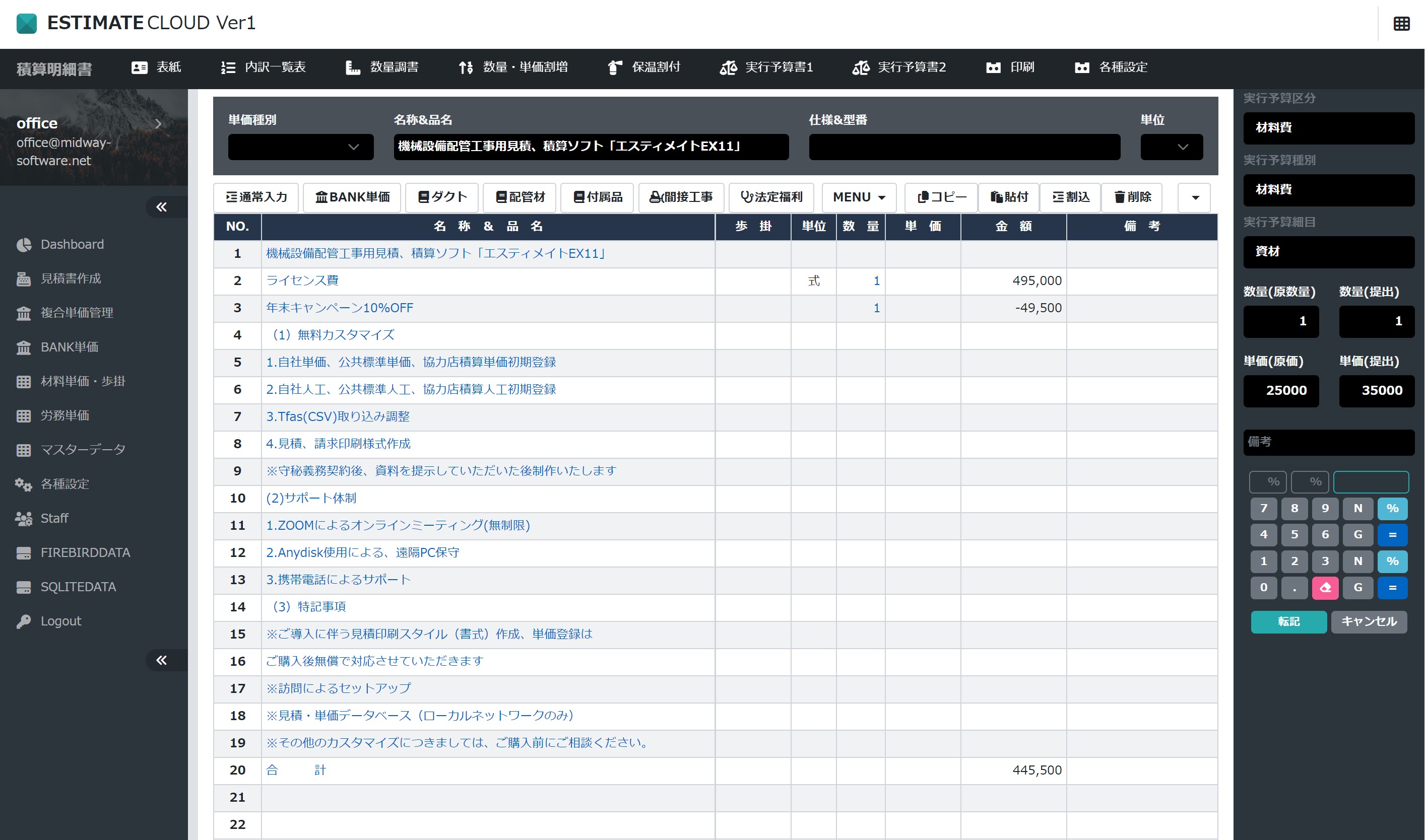Open 数量・単価割増 menu item

click(512, 67)
